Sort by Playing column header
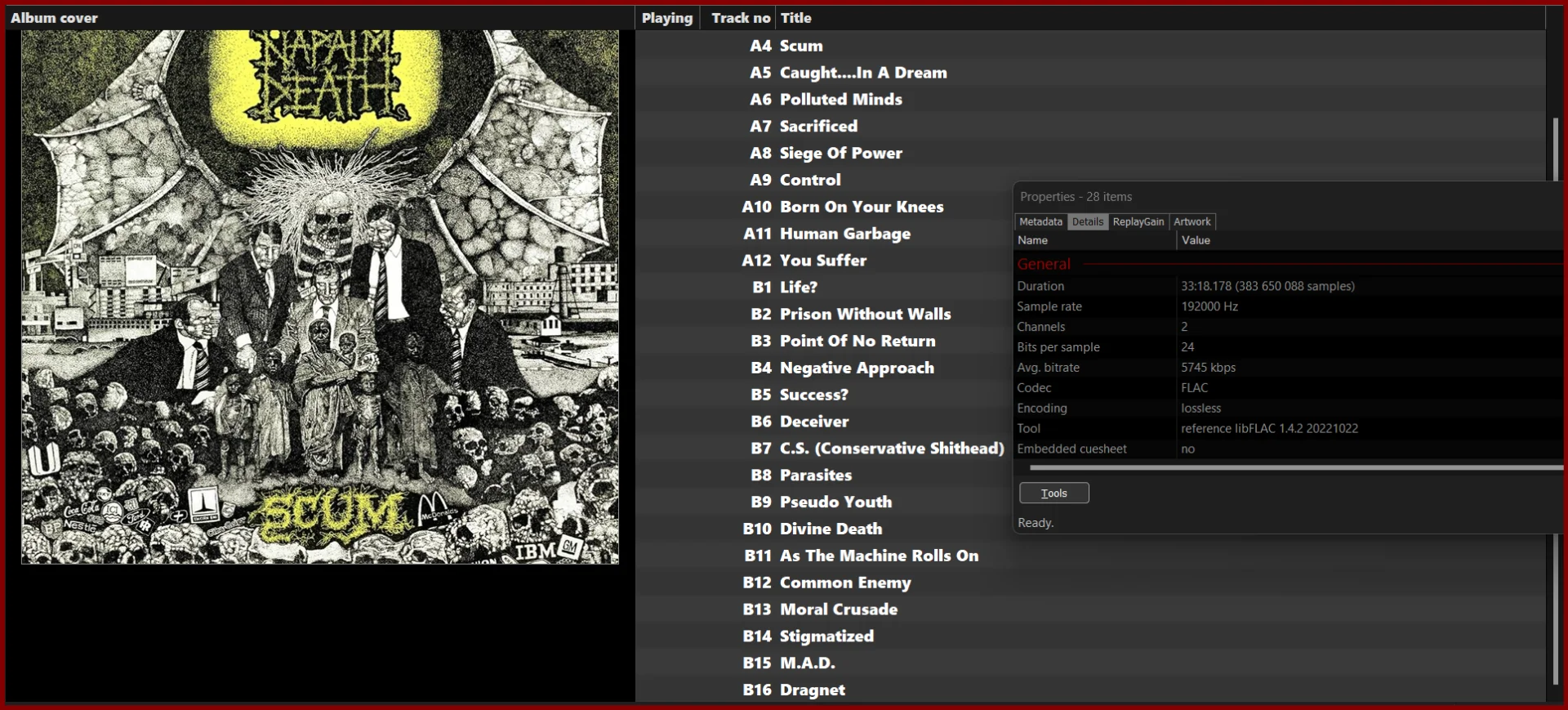The height and width of the screenshot is (710, 1568). (667, 18)
